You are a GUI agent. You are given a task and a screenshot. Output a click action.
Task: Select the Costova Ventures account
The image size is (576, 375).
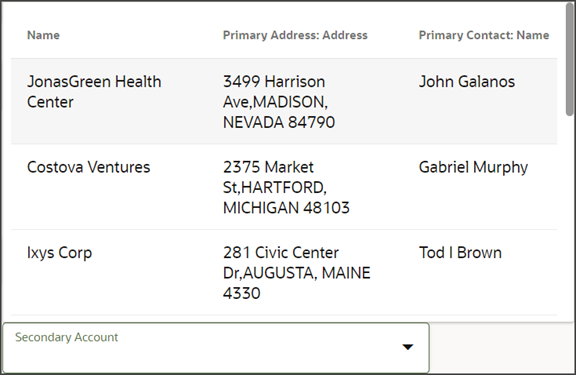[89, 167]
